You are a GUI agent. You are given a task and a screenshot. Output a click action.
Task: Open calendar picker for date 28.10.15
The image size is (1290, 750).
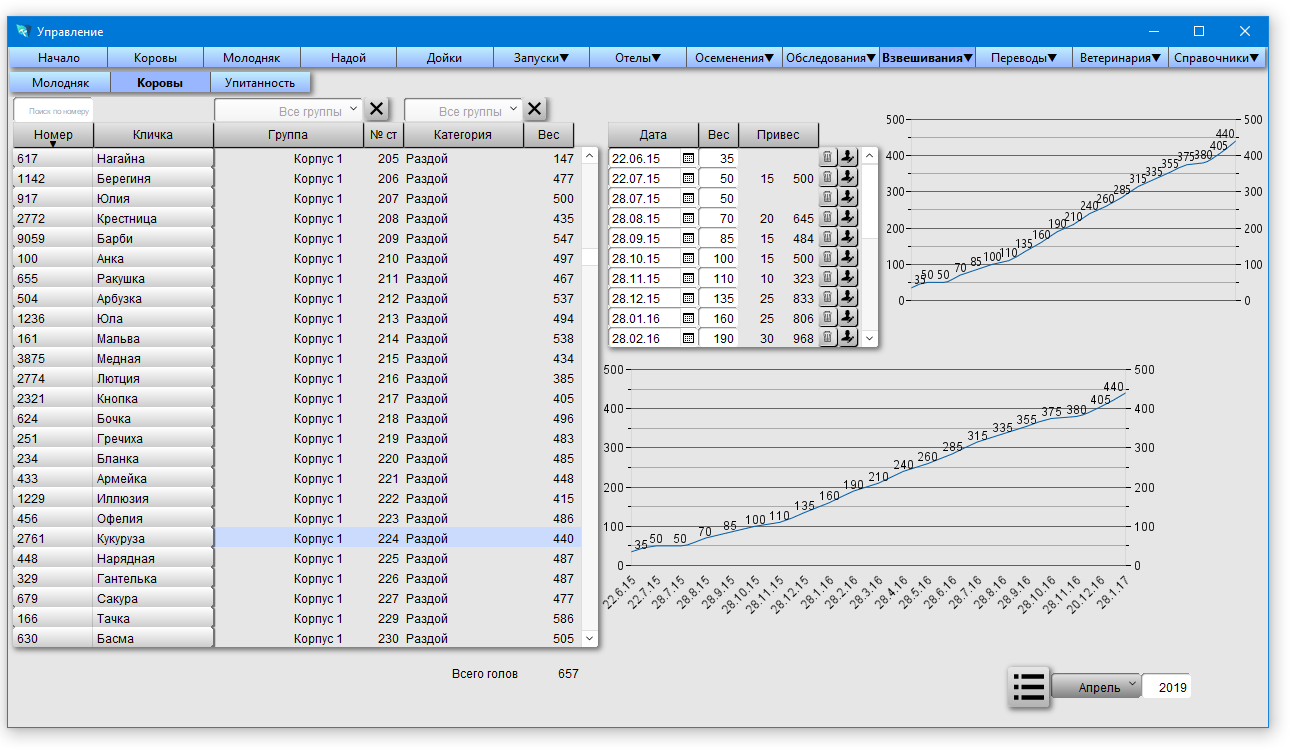[688, 258]
